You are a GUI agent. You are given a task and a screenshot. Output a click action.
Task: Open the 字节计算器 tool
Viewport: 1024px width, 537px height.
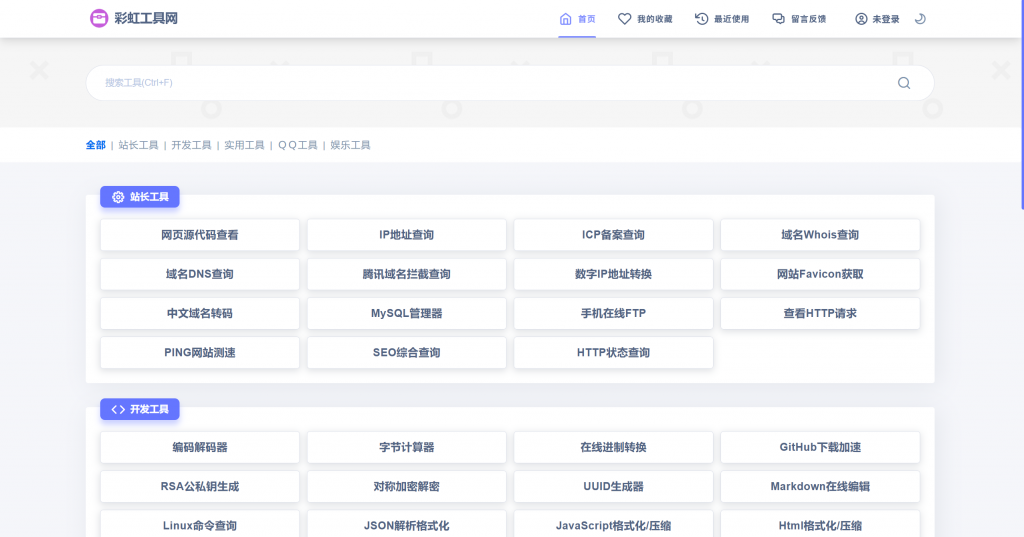(x=406, y=448)
